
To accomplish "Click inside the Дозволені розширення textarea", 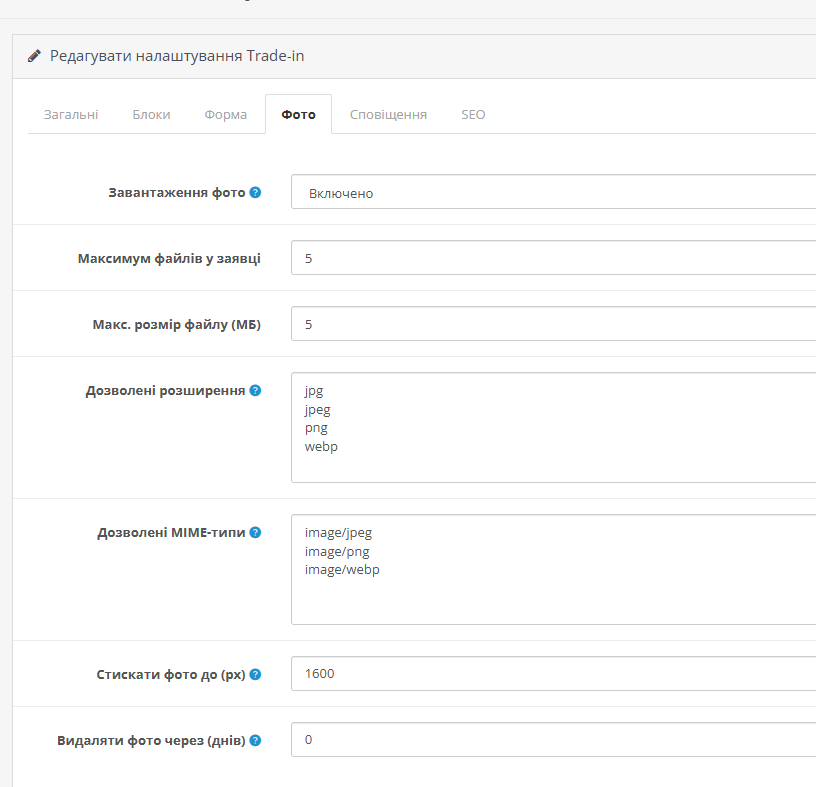I will coord(553,427).
